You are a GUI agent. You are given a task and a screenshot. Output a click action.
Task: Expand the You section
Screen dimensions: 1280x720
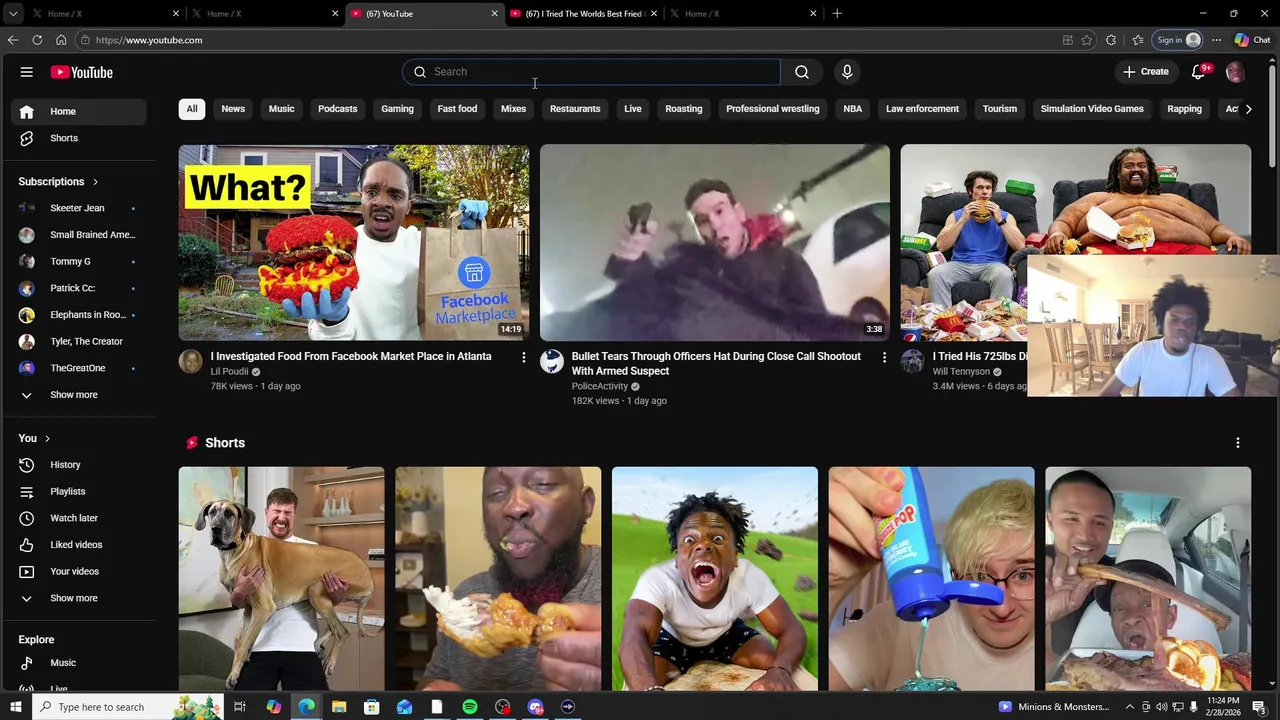click(34, 438)
